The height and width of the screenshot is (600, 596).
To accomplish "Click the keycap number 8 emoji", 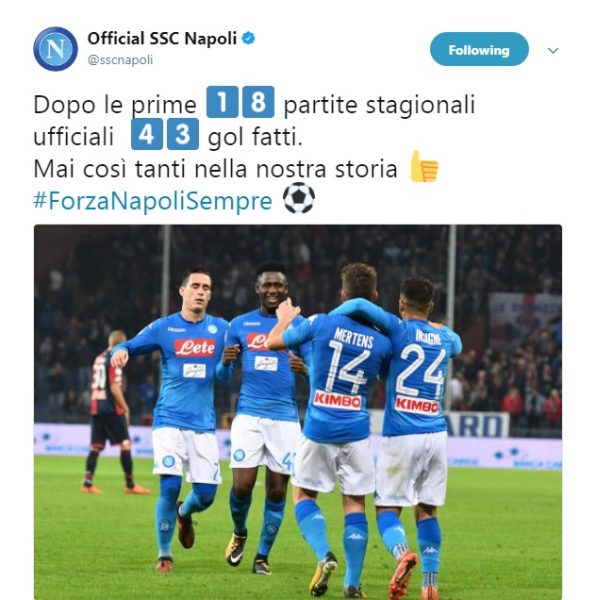I will pos(258,102).
